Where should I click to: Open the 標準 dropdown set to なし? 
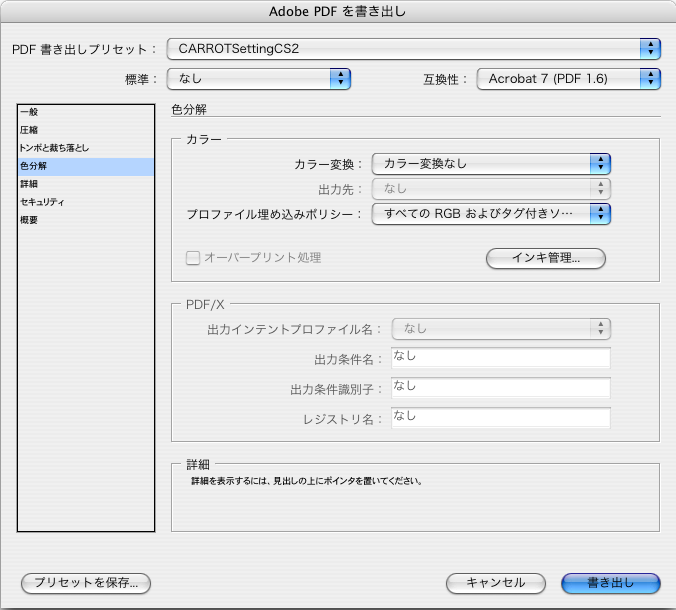coord(259,79)
